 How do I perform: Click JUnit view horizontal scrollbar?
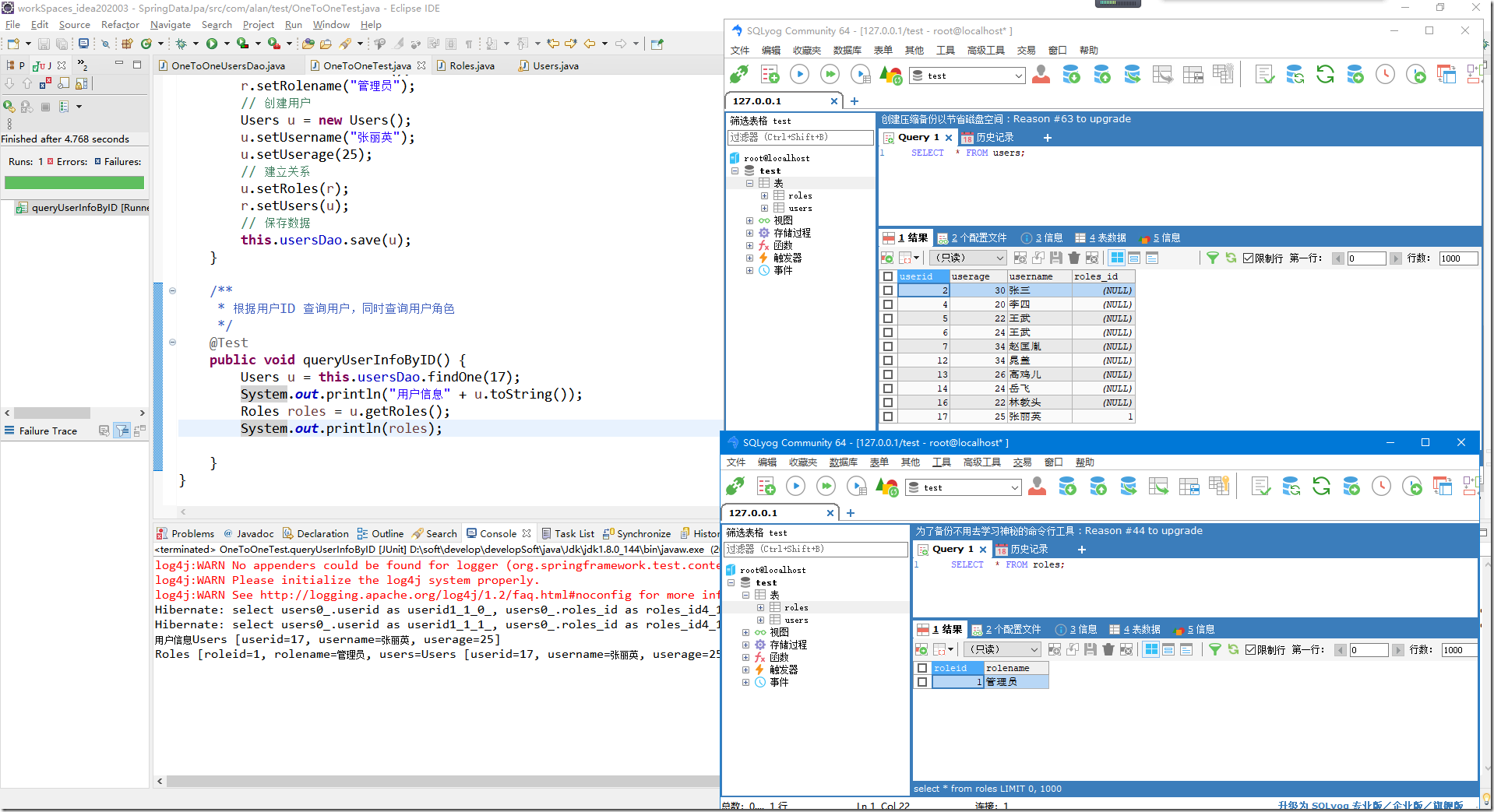click(52, 413)
